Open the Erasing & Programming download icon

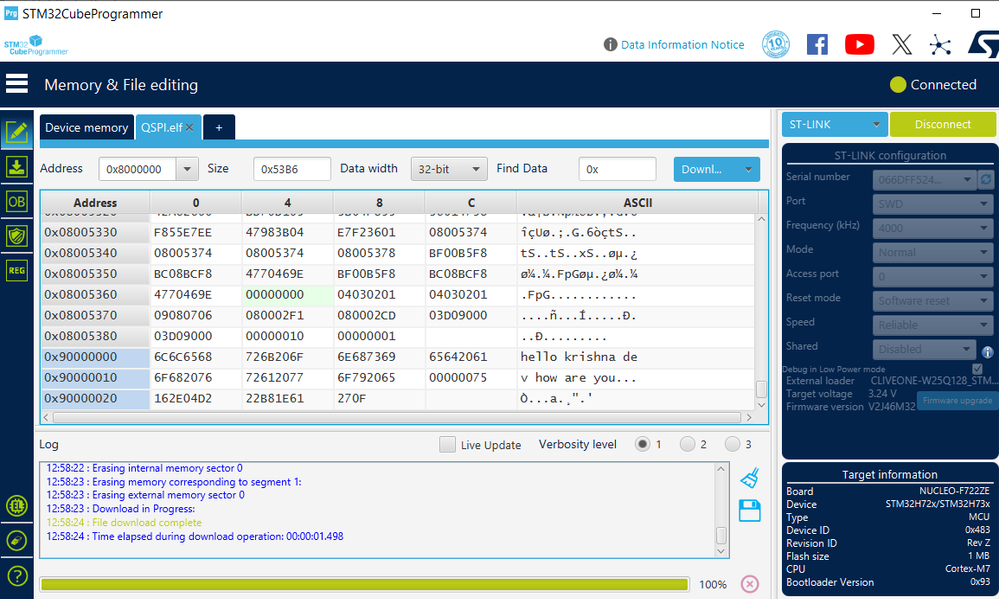pos(17,166)
